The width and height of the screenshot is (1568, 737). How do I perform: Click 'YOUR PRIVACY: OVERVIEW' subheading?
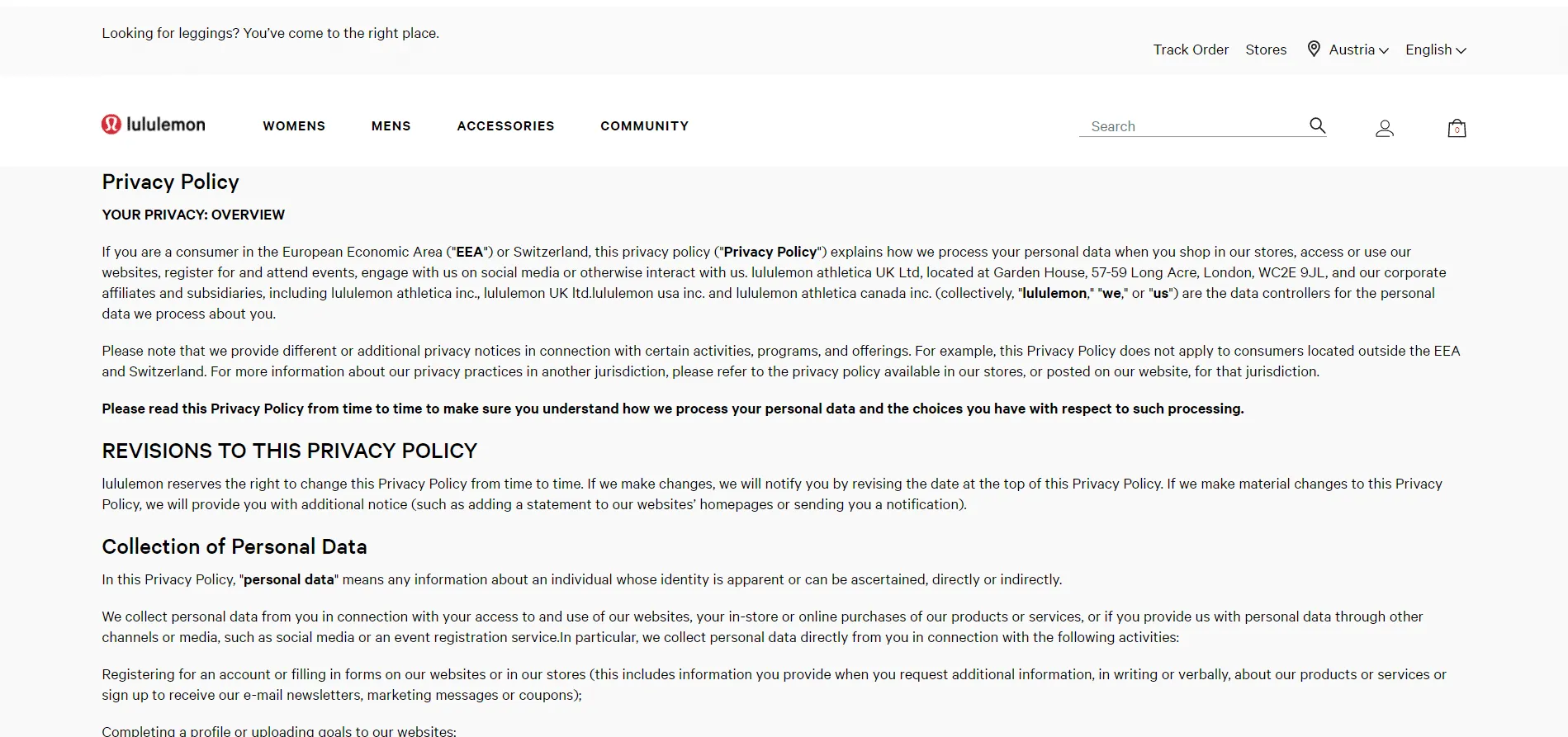coord(193,215)
